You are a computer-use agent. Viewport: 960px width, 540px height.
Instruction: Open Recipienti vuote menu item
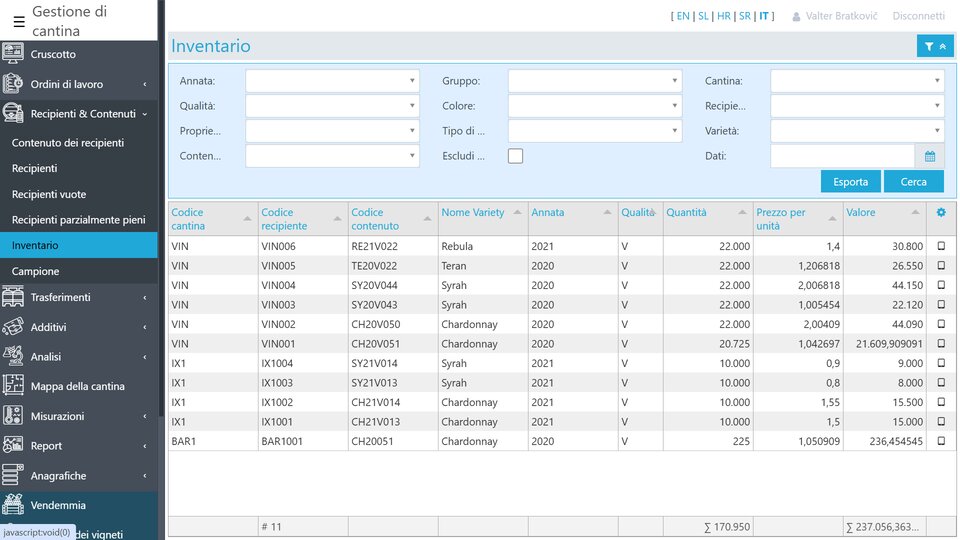click(x=49, y=194)
